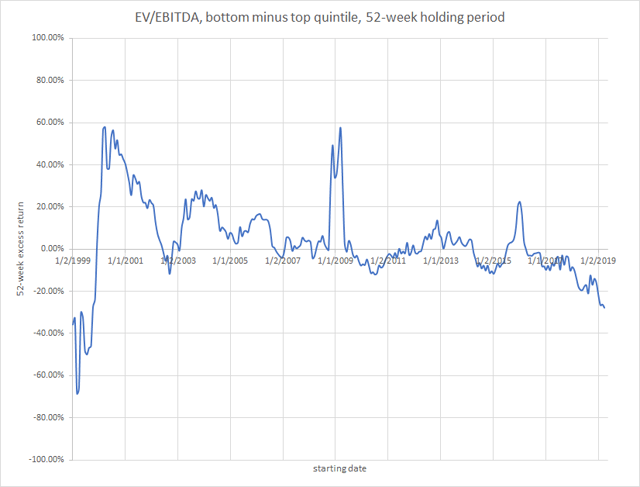Click the 60.00% y-axis tick label
The height and width of the screenshot is (487, 640).
[48, 122]
